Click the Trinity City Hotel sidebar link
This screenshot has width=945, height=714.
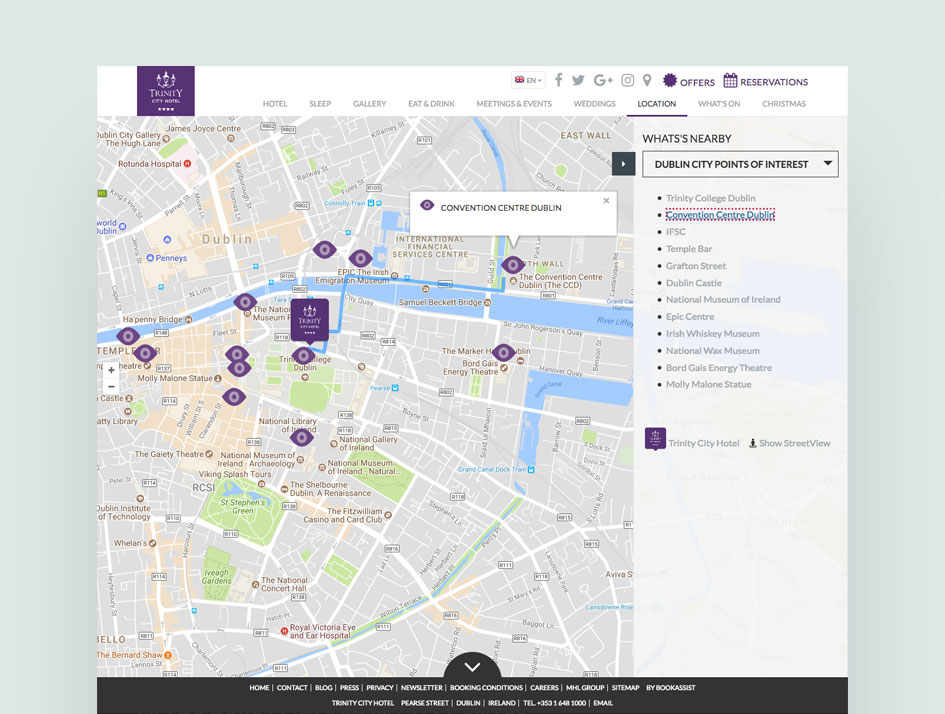[x=704, y=443]
